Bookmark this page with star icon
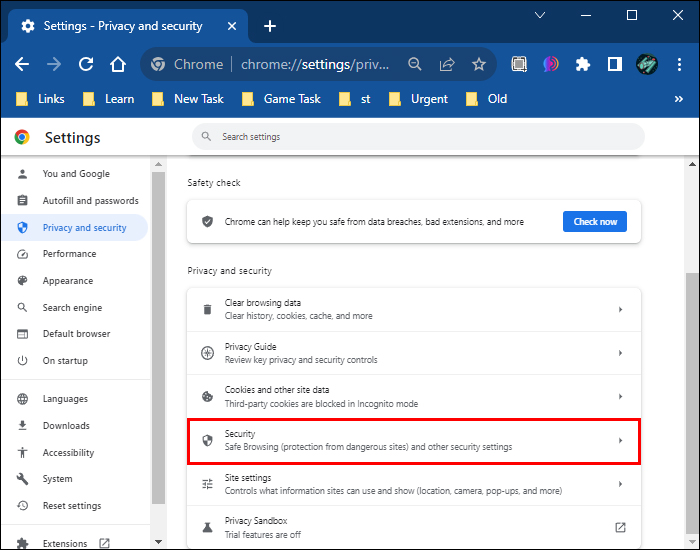This screenshot has width=700, height=550. coord(479,64)
